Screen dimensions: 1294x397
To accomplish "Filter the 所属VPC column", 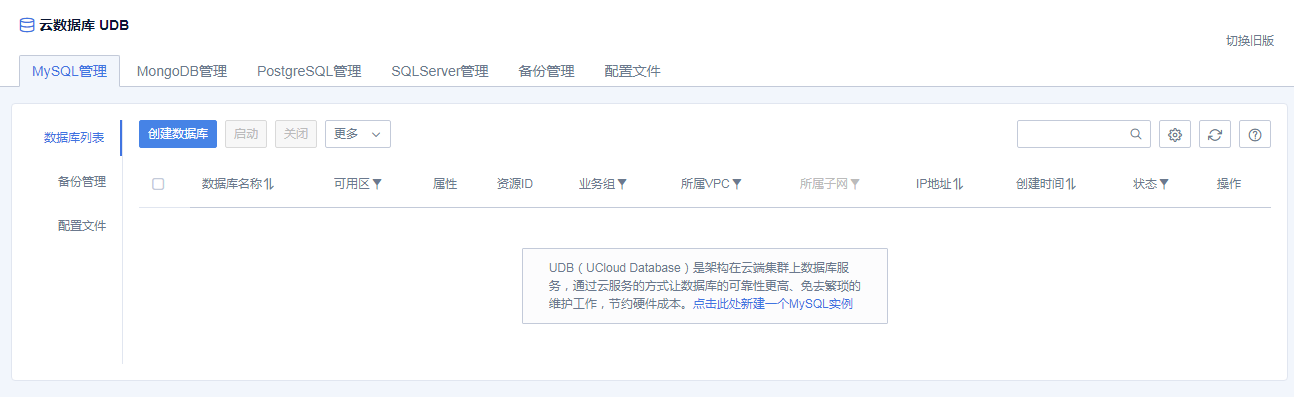I will click(737, 184).
